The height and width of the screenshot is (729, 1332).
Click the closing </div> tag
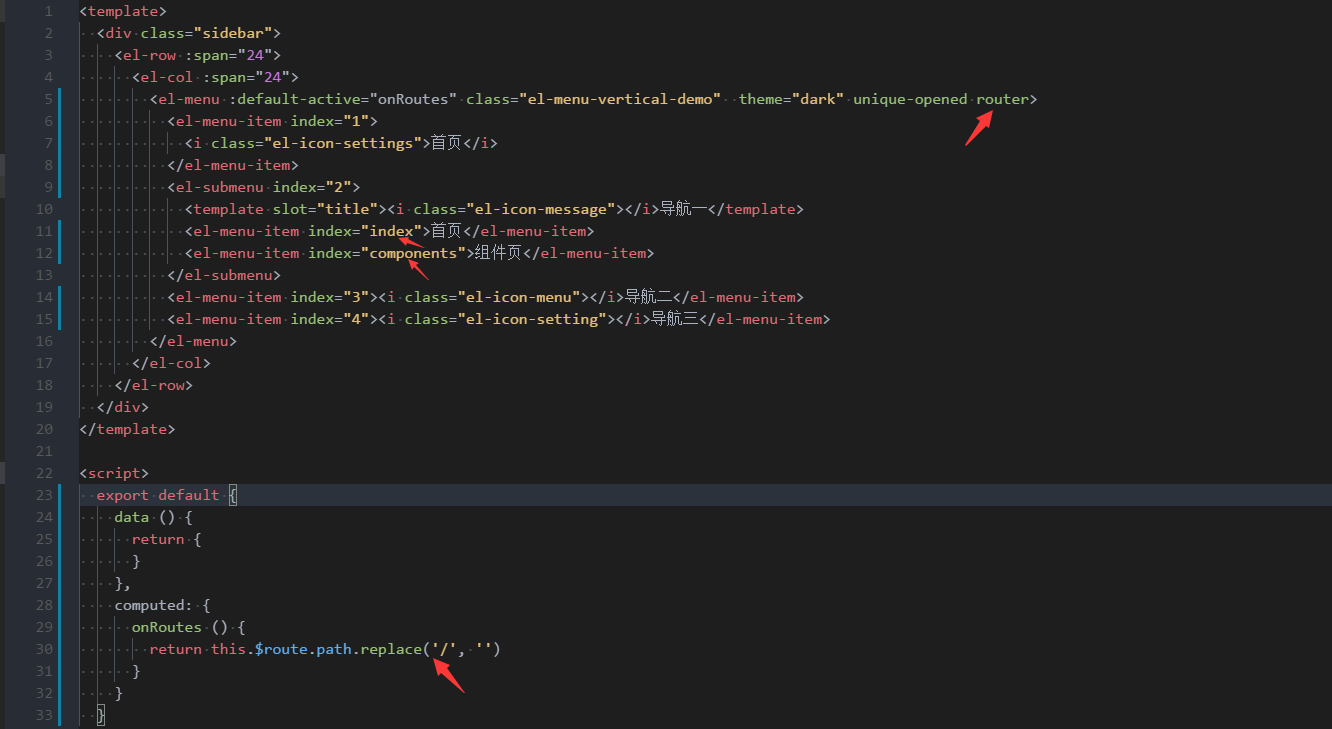click(123, 407)
